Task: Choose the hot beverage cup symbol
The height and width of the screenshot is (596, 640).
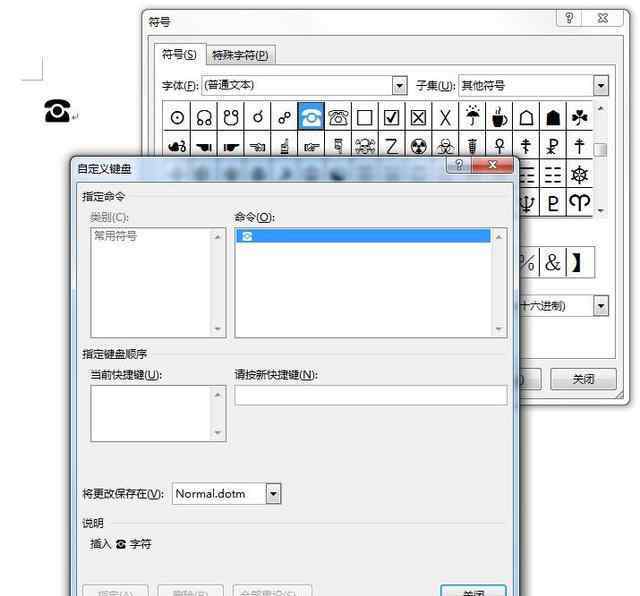Action: (x=500, y=118)
